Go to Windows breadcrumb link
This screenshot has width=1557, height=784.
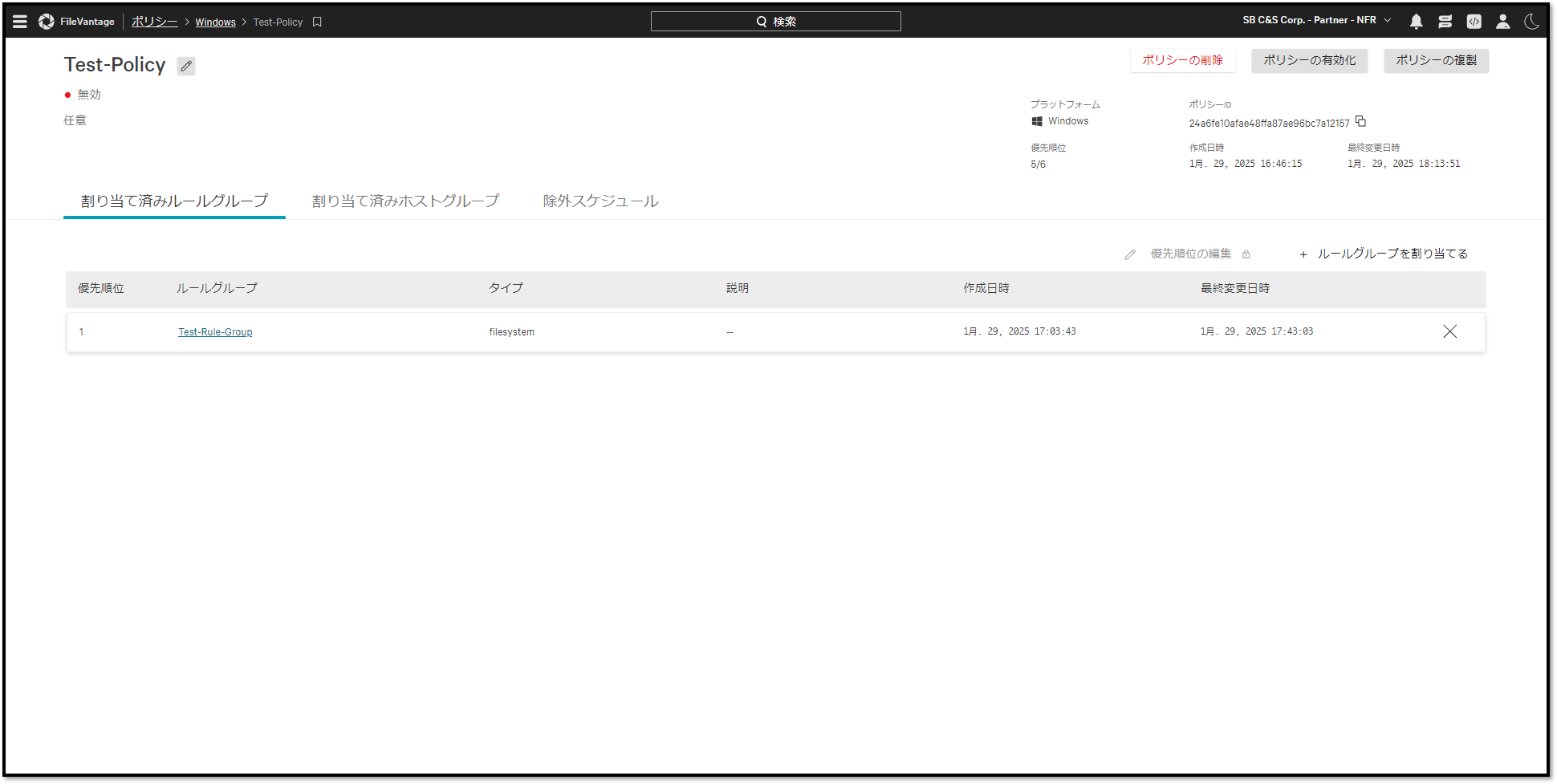[x=216, y=22]
